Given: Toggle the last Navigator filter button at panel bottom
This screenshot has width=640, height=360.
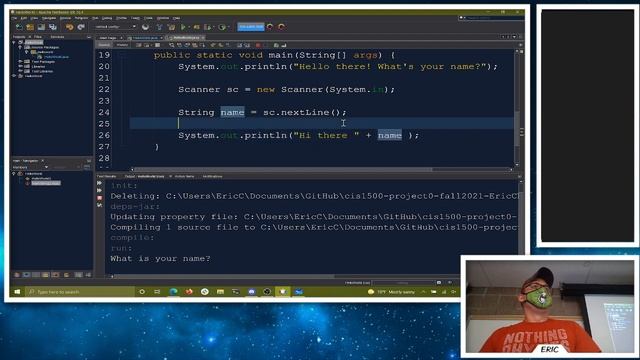Looking at the screenshot, I should click(x=88, y=275).
